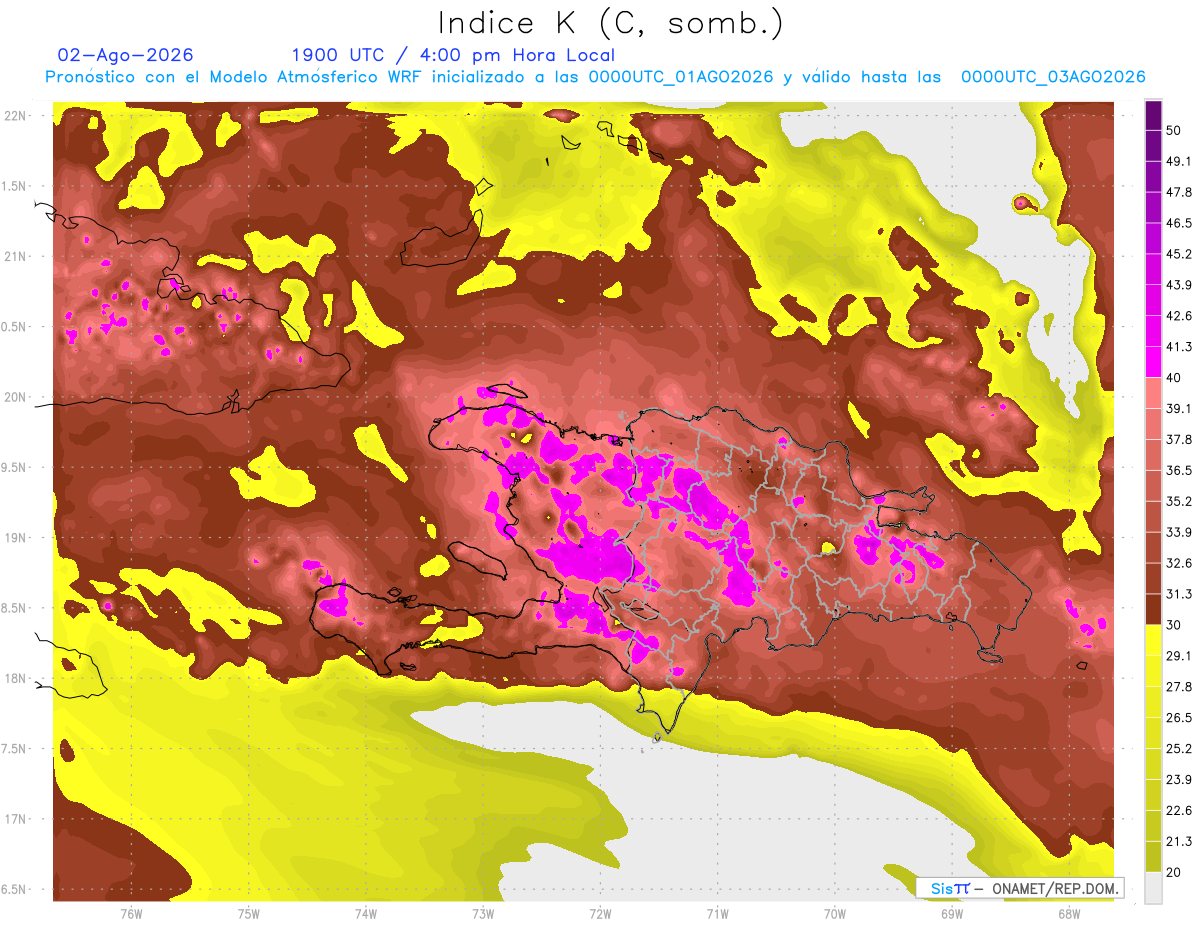Image resolution: width=1200 pixels, height=927 pixels.
Task: Click the latitude axis label "19N"
Action: click(x=15, y=537)
